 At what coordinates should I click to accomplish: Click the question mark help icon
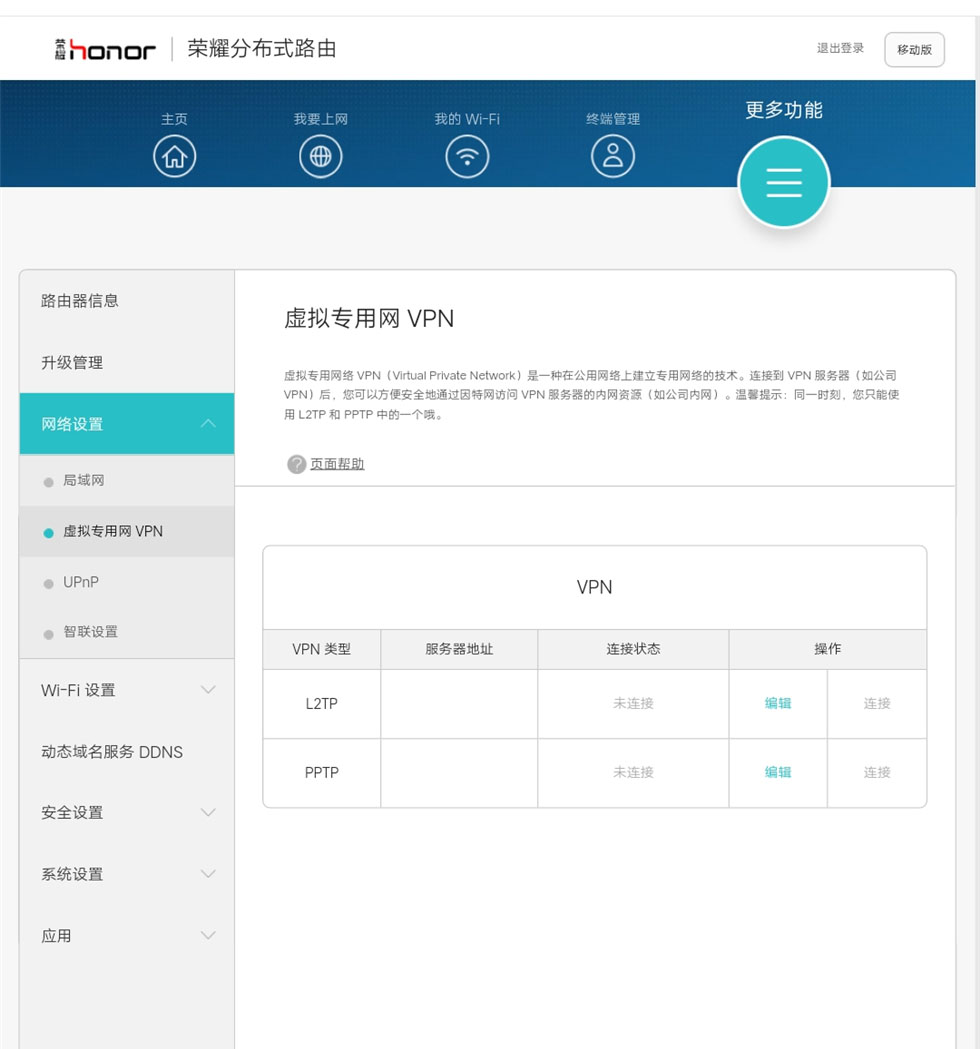point(296,464)
